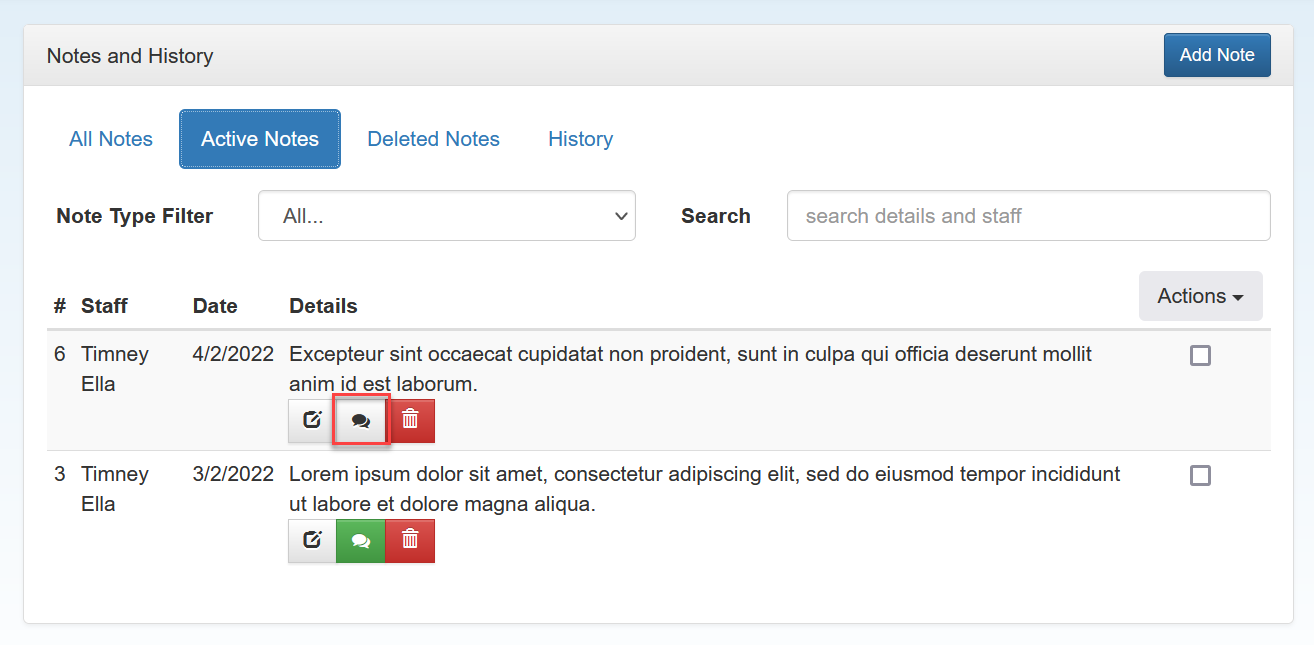Screen dimensions: 1314x645
Task: Click the Add Note button
Action: point(1216,55)
